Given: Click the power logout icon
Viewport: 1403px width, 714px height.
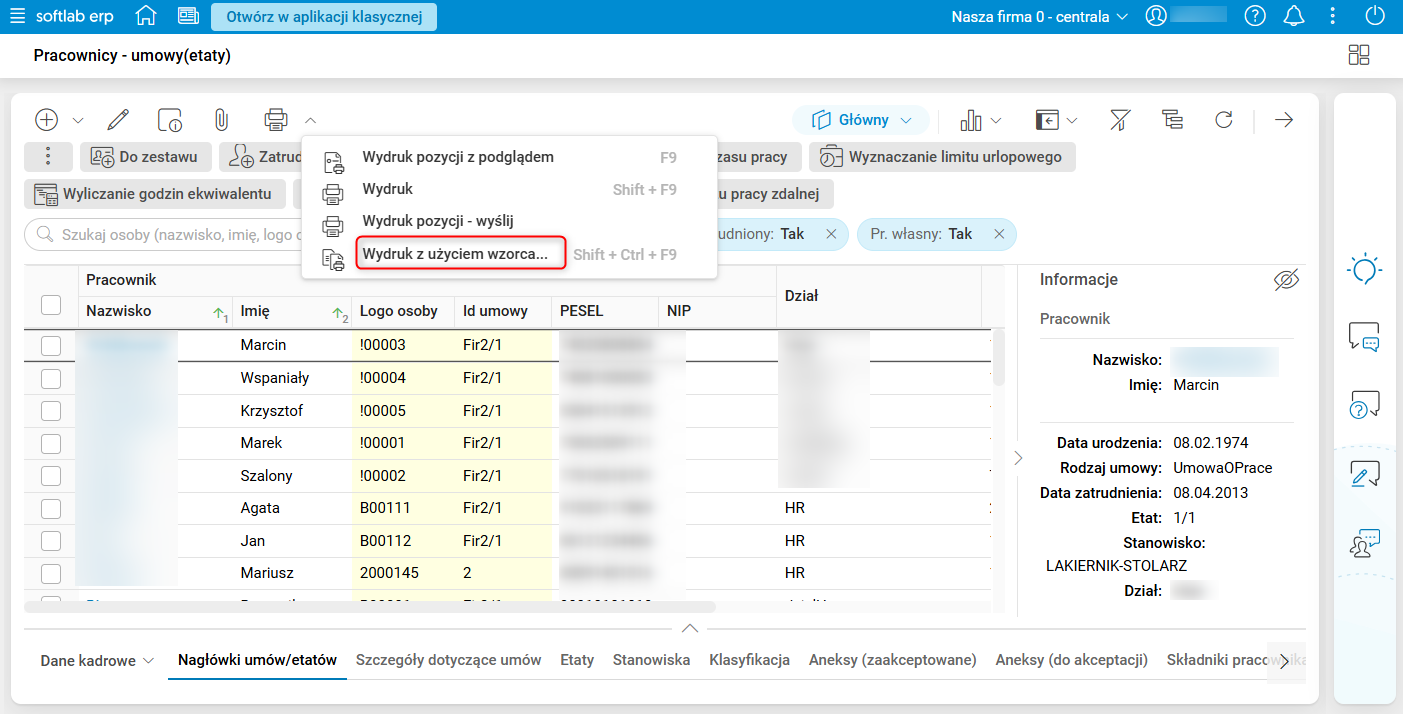Looking at the screenshot, I should [1375, 16].
